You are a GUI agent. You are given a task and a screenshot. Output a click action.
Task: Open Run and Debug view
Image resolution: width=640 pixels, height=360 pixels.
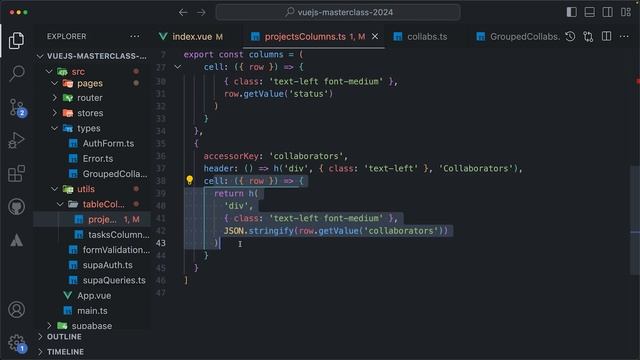(16, 140)
